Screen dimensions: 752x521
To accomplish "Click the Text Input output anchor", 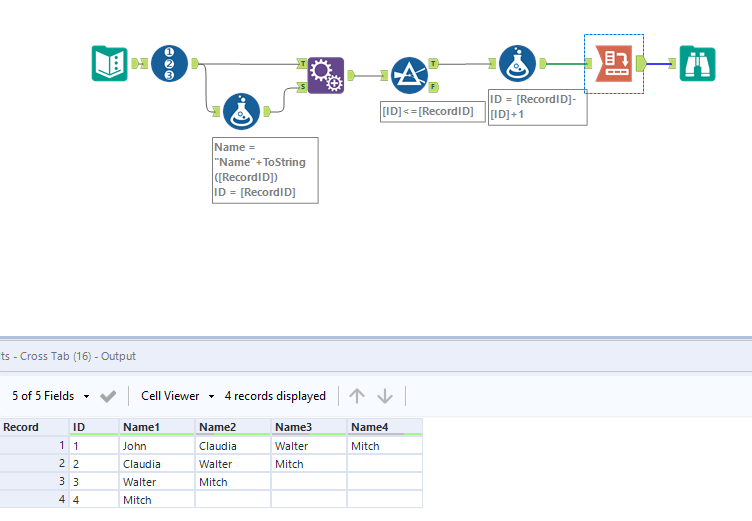I will [135, 63].
